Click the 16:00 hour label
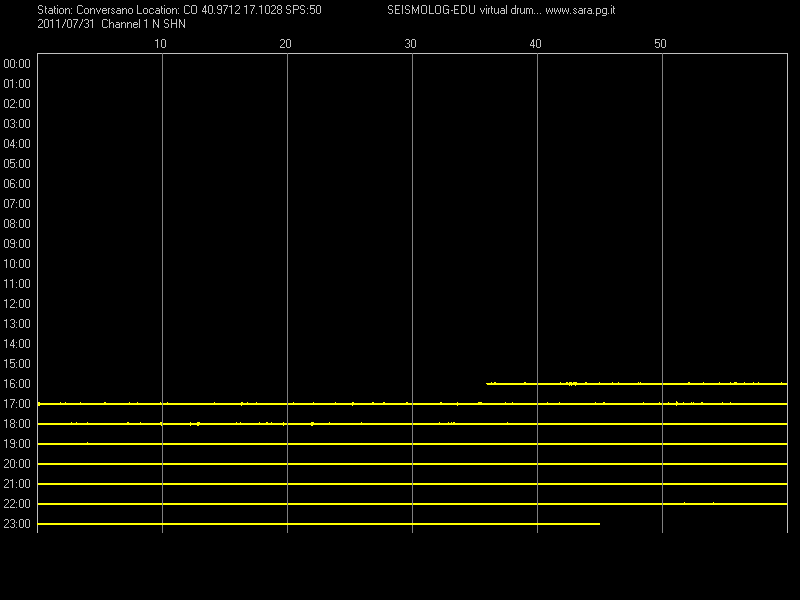Viewport: 800px width, 600px height. (17, 384)
